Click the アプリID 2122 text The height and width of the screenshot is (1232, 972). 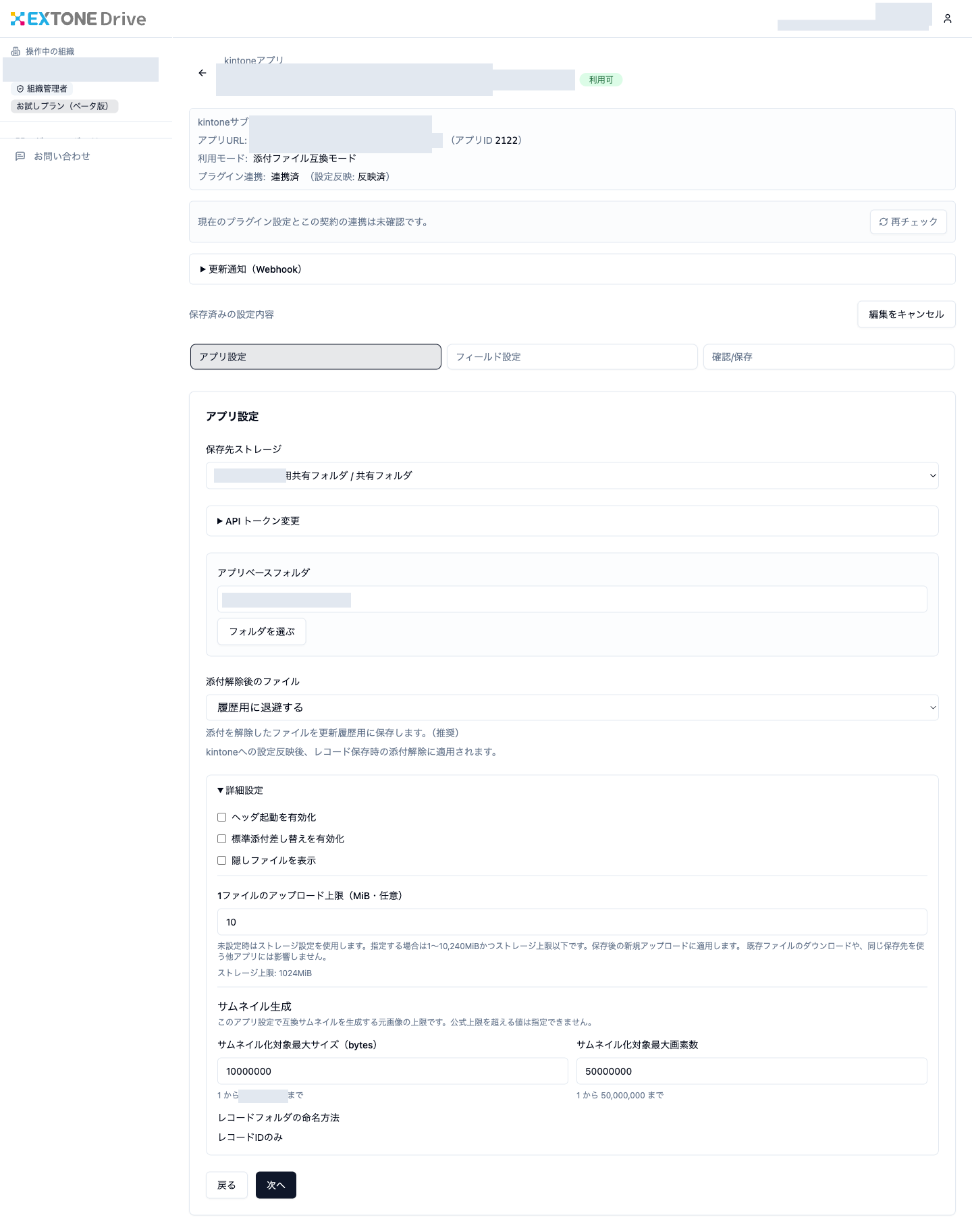(487, 140)
